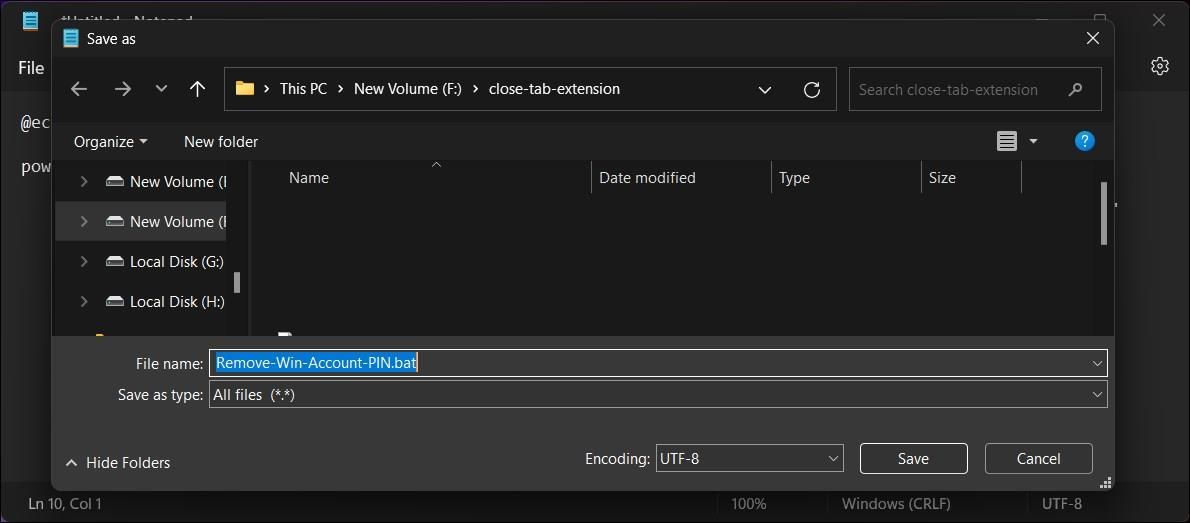The image size is (1190, 523).
Task: Expand Local Disk (H:) node
Action: 83,301
